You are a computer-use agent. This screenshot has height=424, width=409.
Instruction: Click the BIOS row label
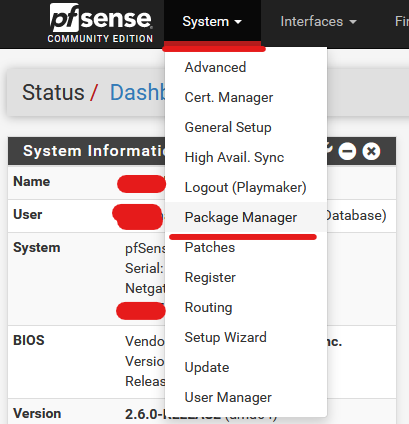coord(29,340)
